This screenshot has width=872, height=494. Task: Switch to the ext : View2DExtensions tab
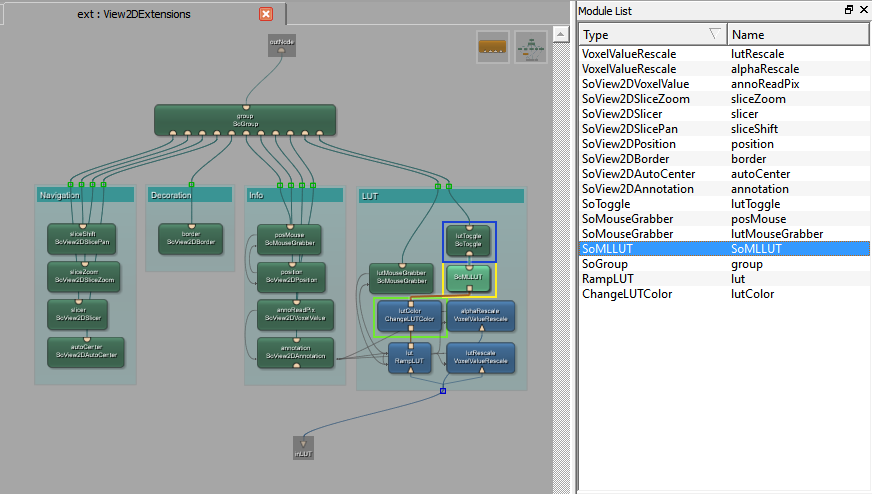point(134,14)
